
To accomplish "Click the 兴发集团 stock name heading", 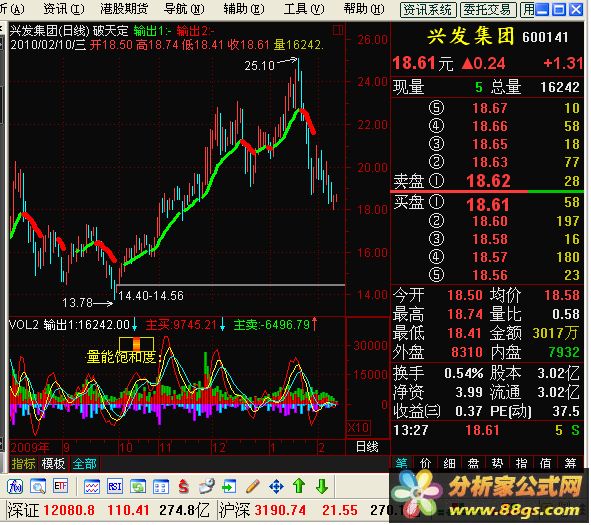I will [471, 37].
